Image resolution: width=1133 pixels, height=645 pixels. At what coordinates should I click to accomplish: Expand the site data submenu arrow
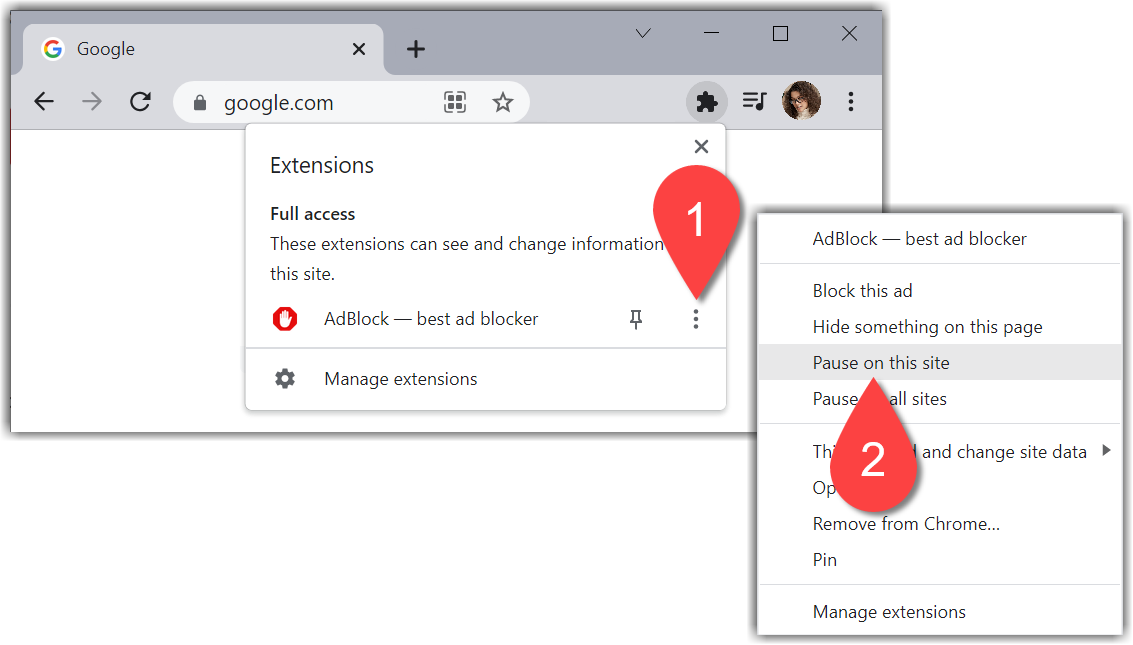[x=1106, y=451]
